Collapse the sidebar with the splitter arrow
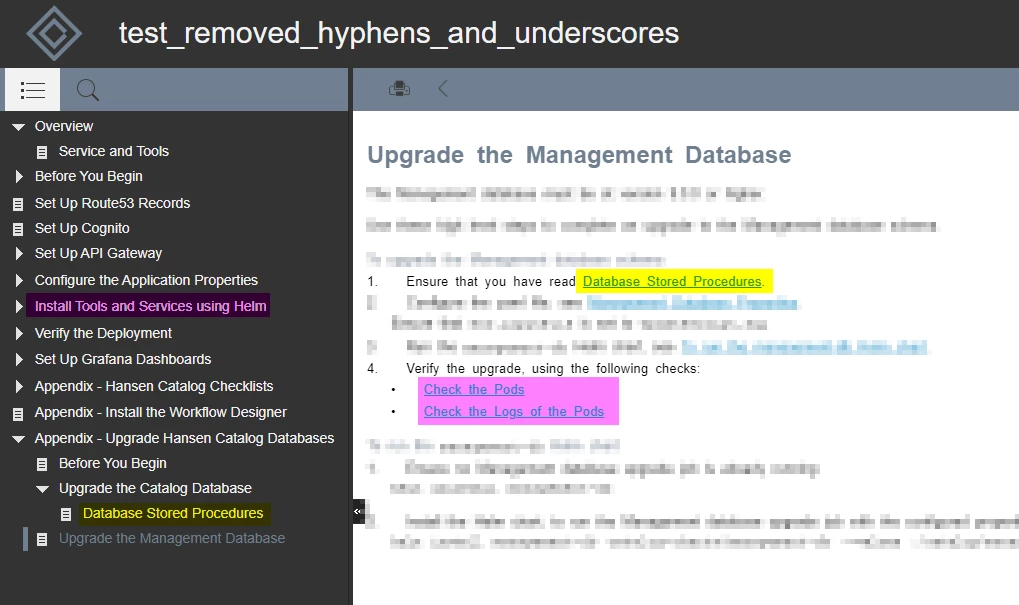The image size is (1019, 605). [357, 511]
